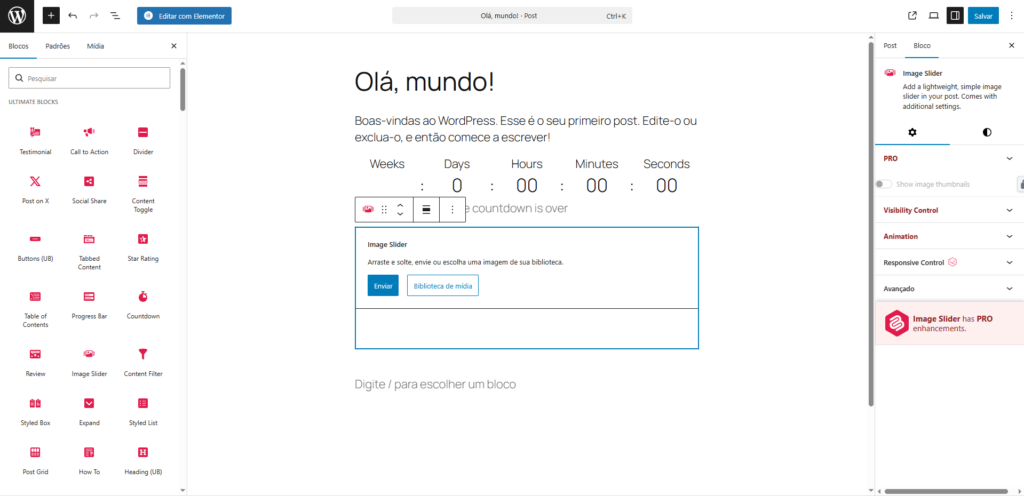This screenshot has width=1024, height=496.
Task: Insert the Post on X block
Action: click(x=35, y=189)
